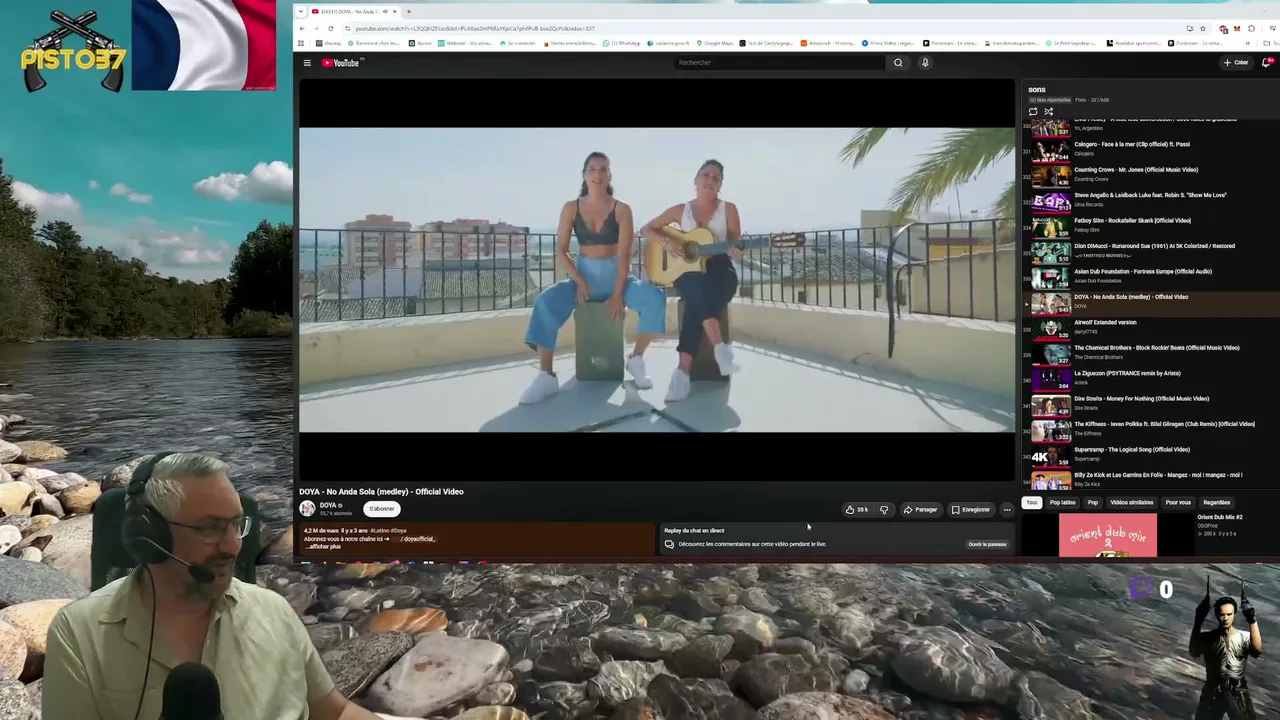Expand description with ...afficher plus
The image size is (1280, 720).
coord(322,546)
